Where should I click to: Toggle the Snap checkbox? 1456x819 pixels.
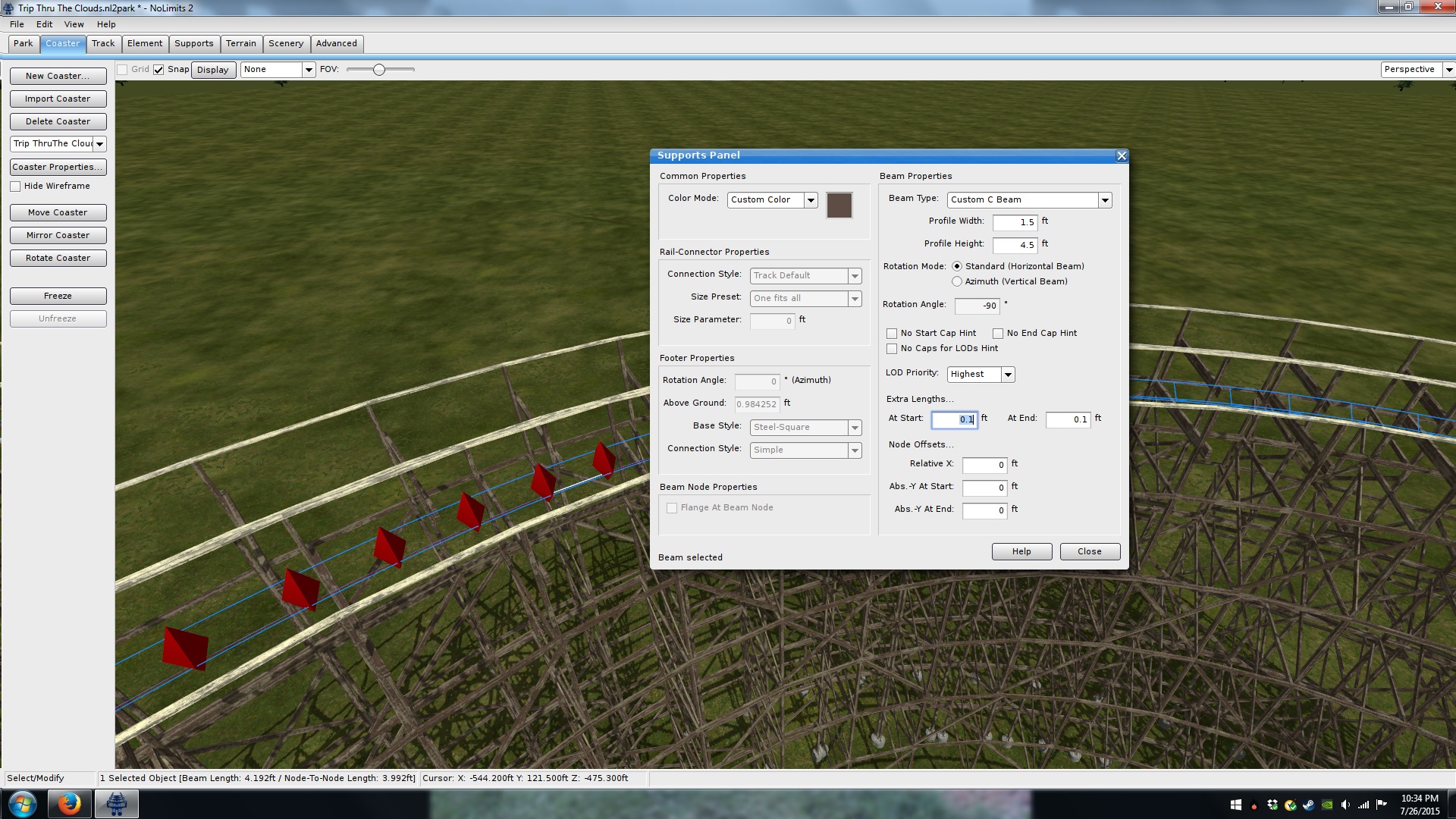pos(158,70)
